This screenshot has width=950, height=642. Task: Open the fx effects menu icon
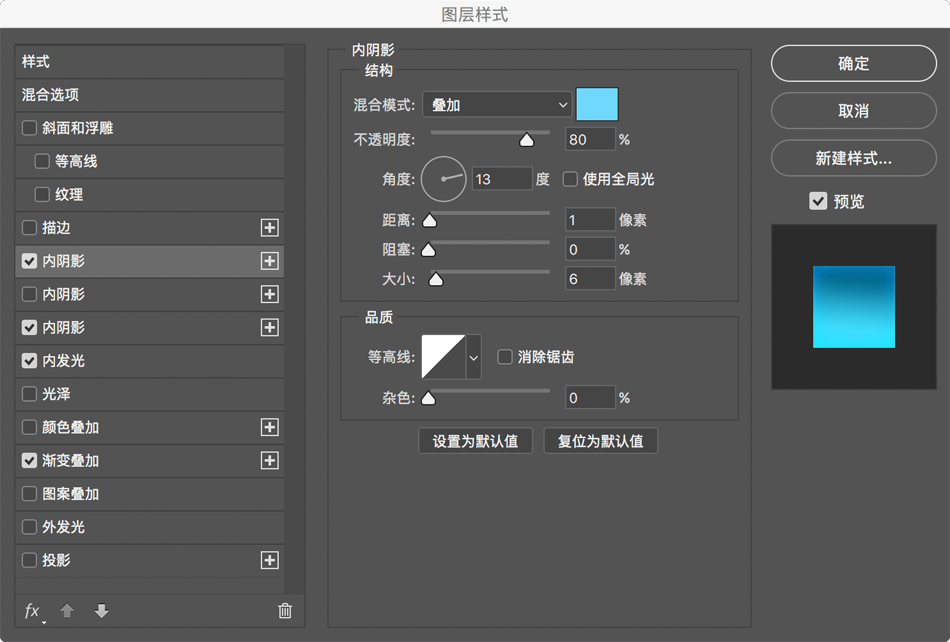point(33,611)
